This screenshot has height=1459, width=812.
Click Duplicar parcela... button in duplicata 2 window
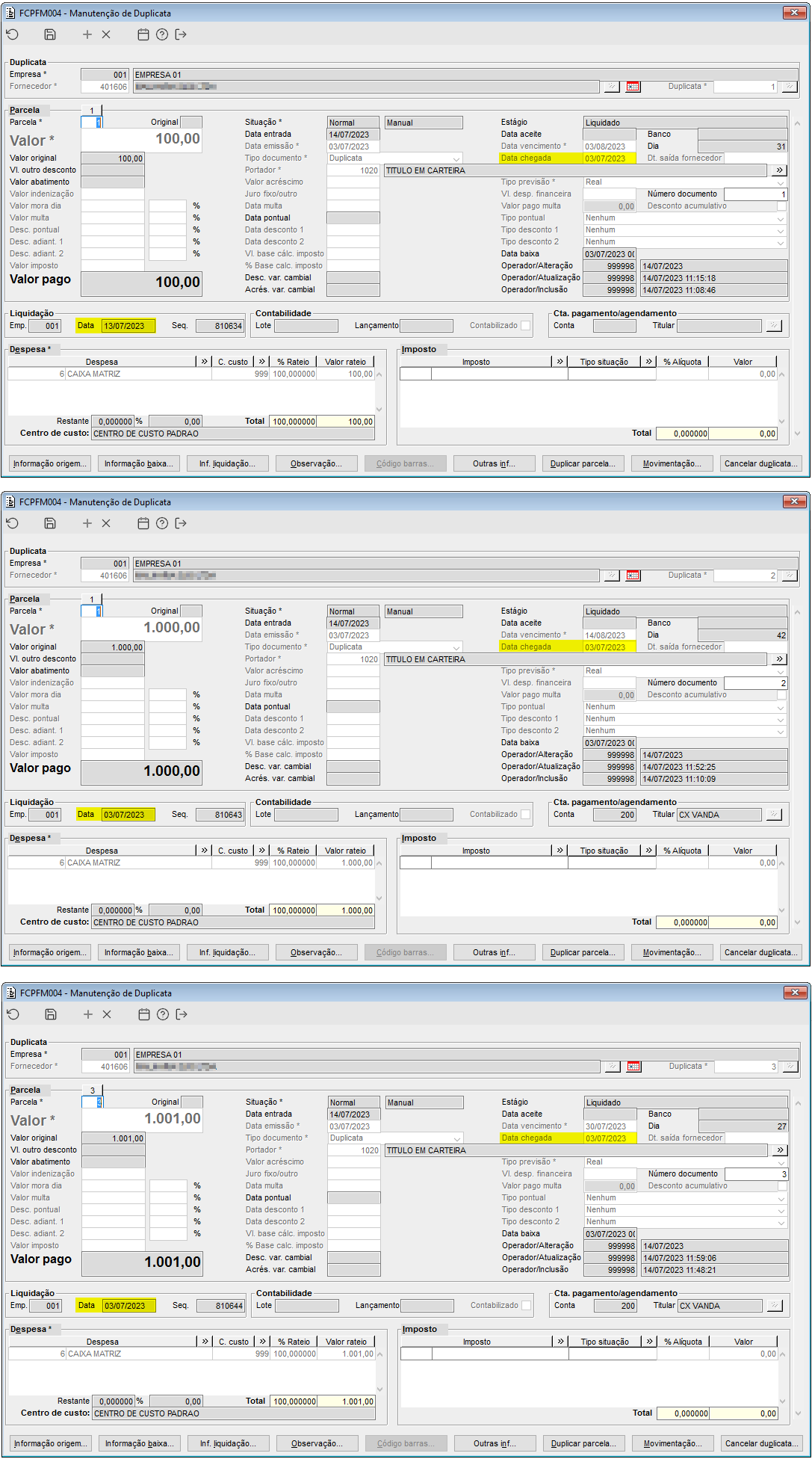pos(583,952)
